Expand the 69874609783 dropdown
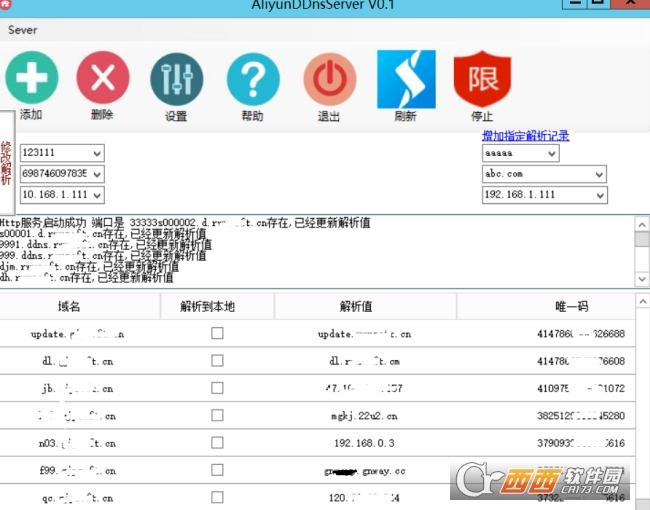This screenshot has width=650, height=510. pos(97,174)
